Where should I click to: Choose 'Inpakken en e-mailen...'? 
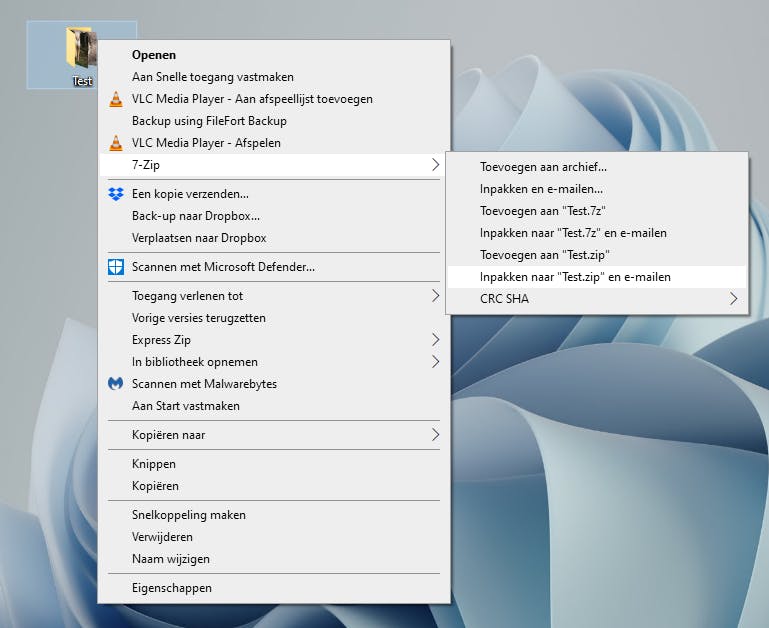pos(597,189)
